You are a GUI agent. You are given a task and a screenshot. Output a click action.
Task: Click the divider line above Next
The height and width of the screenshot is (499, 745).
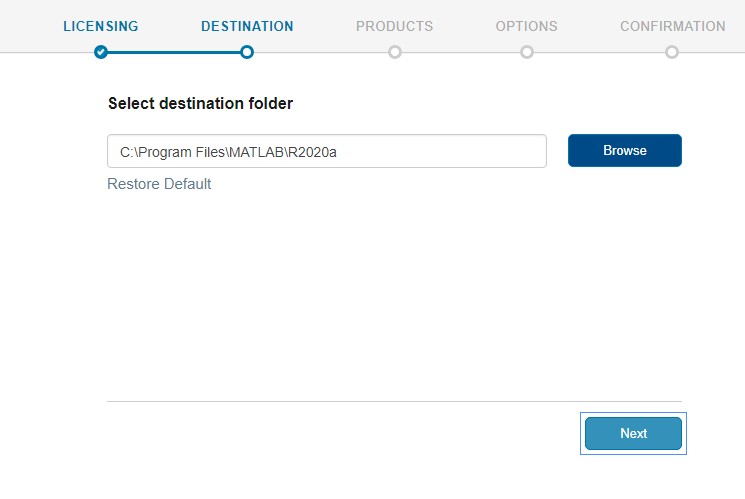394,402
